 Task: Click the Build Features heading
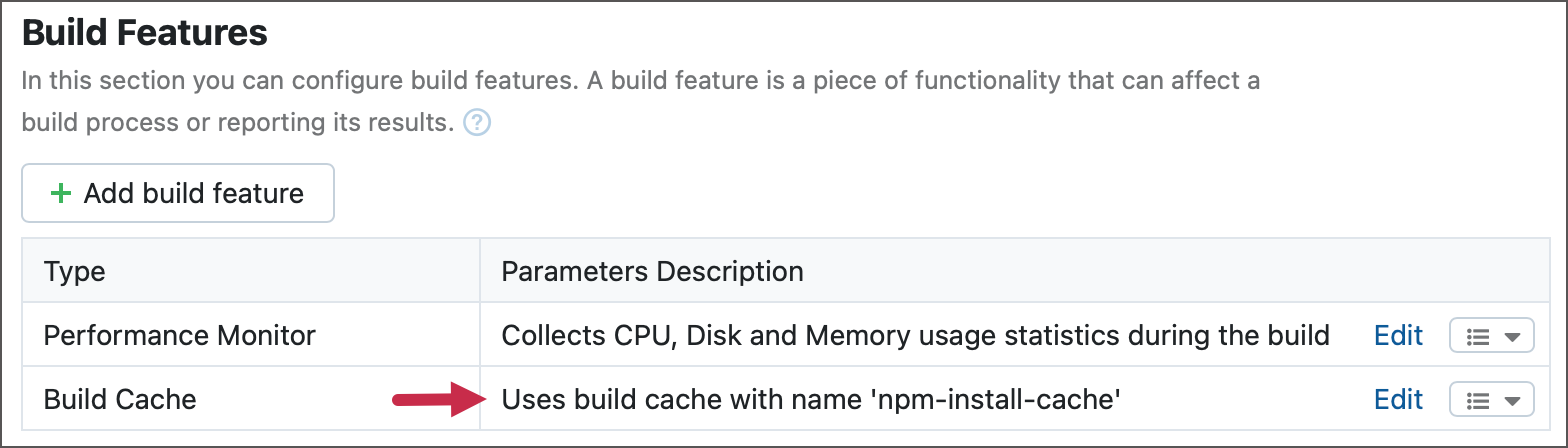[145, 34]
